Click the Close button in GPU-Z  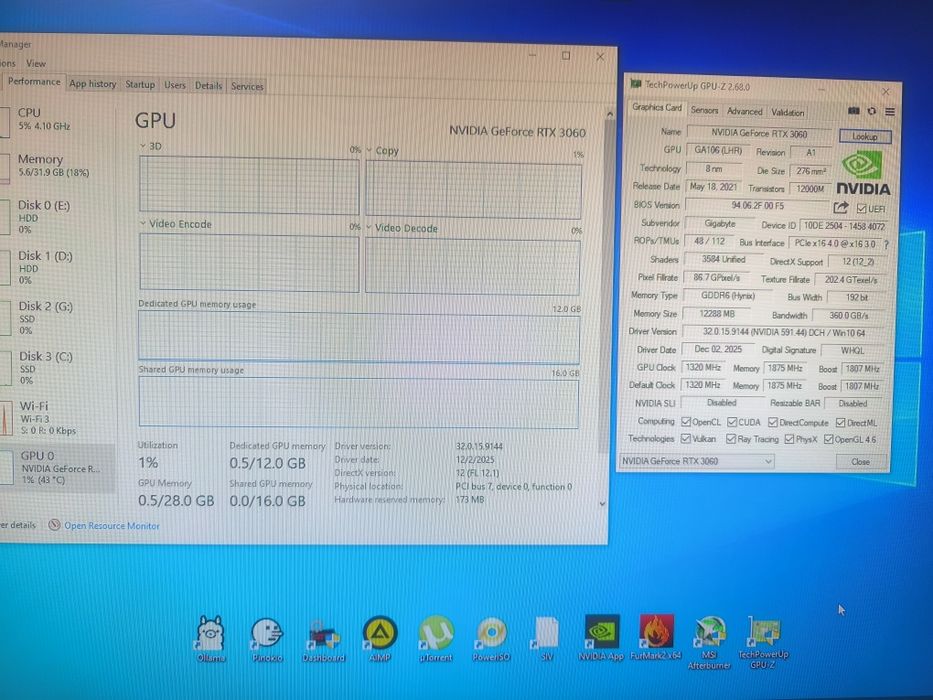click(860, 461)
